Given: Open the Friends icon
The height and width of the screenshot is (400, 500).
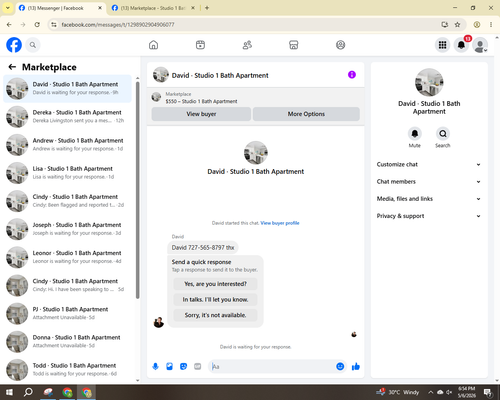Looking at the screenshot, I should pos(247,45).
